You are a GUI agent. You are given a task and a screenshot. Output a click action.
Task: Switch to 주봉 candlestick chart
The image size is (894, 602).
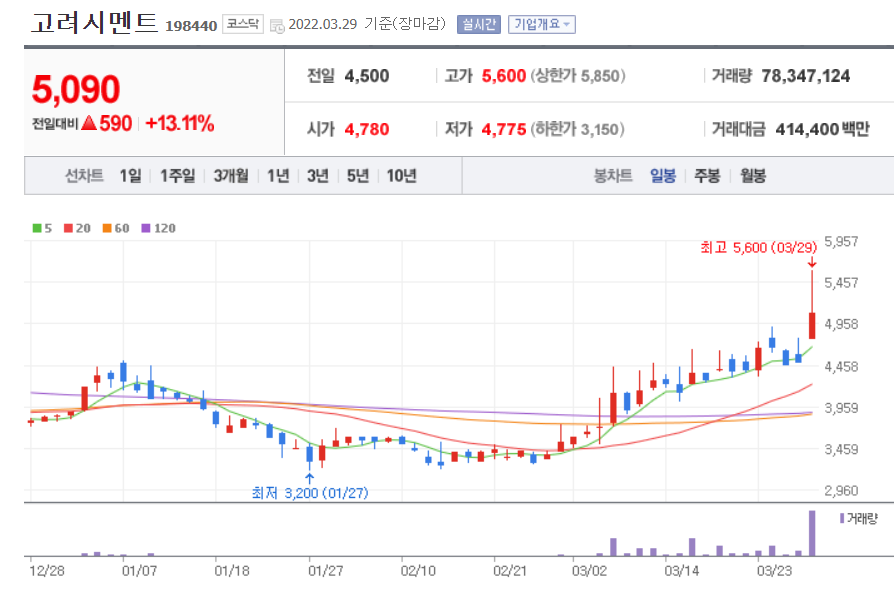pos(707,176)
